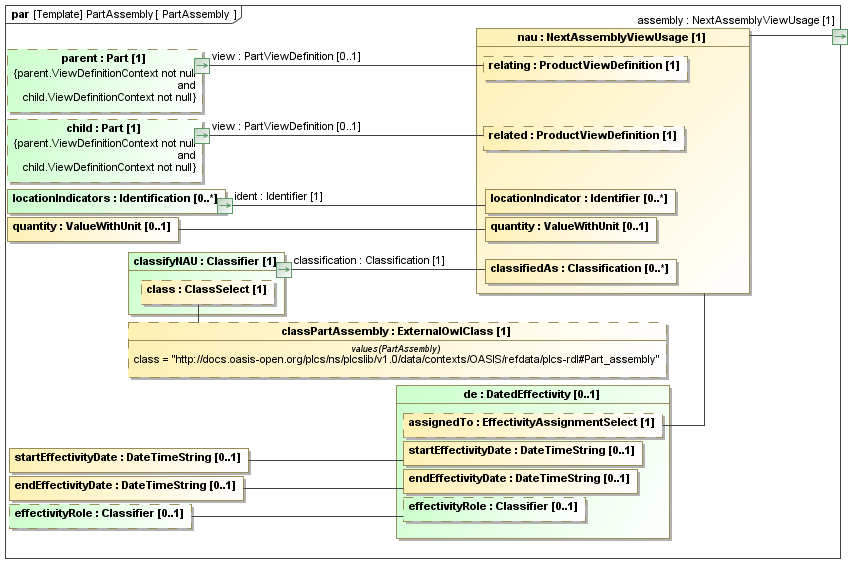Select the locationIndicators block port icon
The height and width of the screenshot is (573, 862).
[224, 206]
